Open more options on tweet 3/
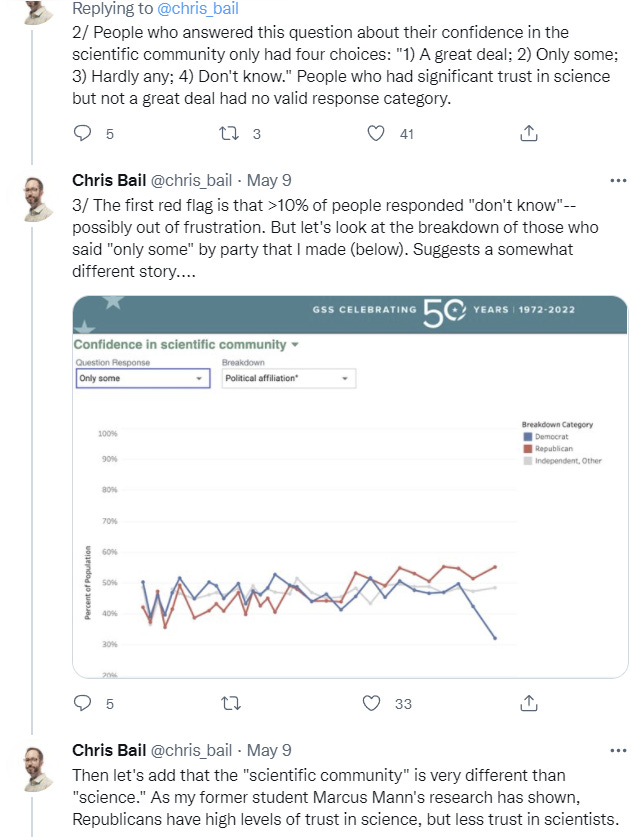The height and width of the screenshot is (837, 643). 618,180
